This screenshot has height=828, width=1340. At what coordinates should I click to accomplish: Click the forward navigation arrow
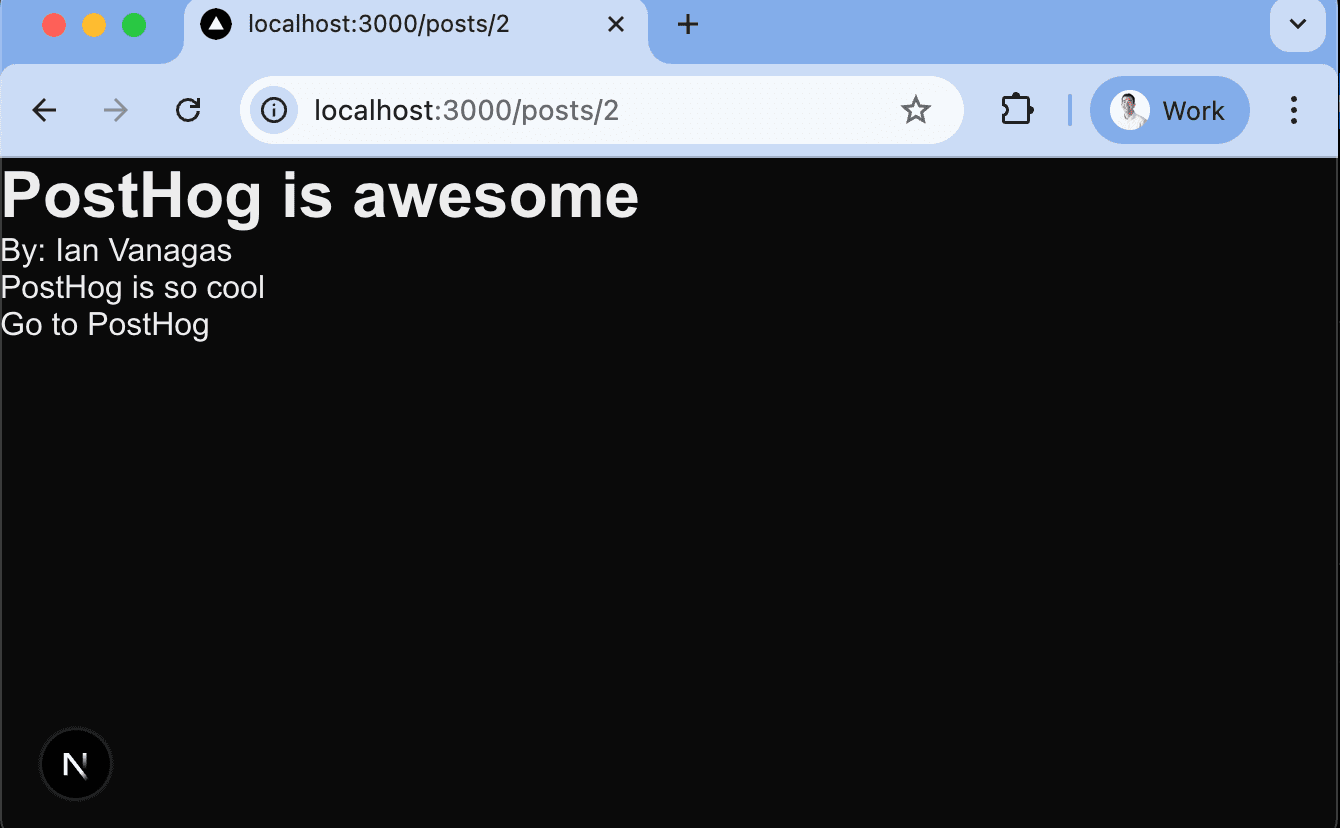pos(116,110)
